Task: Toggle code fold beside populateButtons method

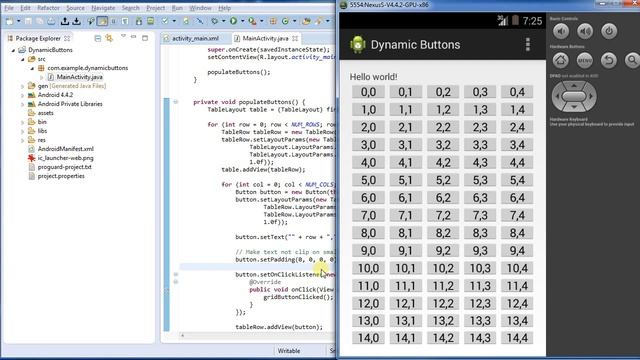Action: 176,102
